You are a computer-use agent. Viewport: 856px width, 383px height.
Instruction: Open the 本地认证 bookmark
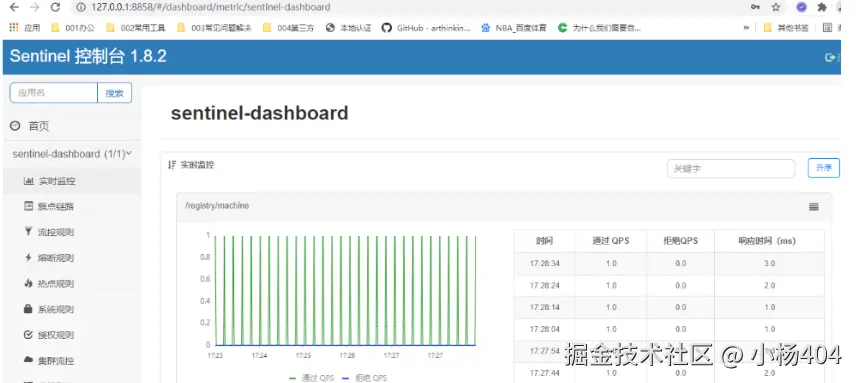(348, 28)
